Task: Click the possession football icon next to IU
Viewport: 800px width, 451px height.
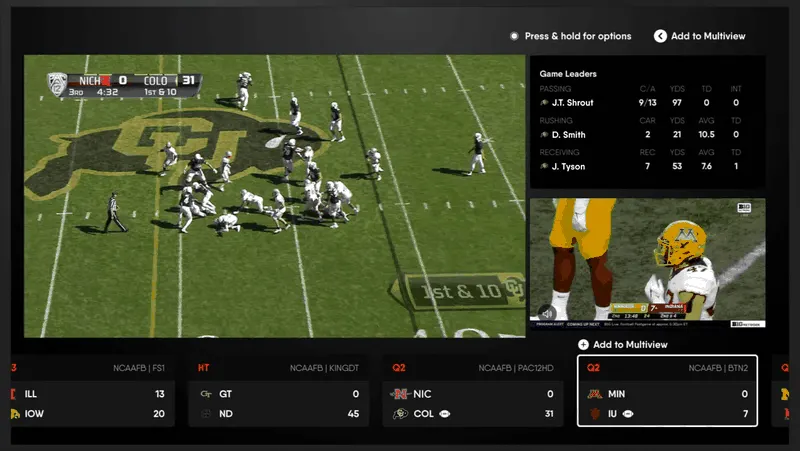Action: [x=628, y=414]
